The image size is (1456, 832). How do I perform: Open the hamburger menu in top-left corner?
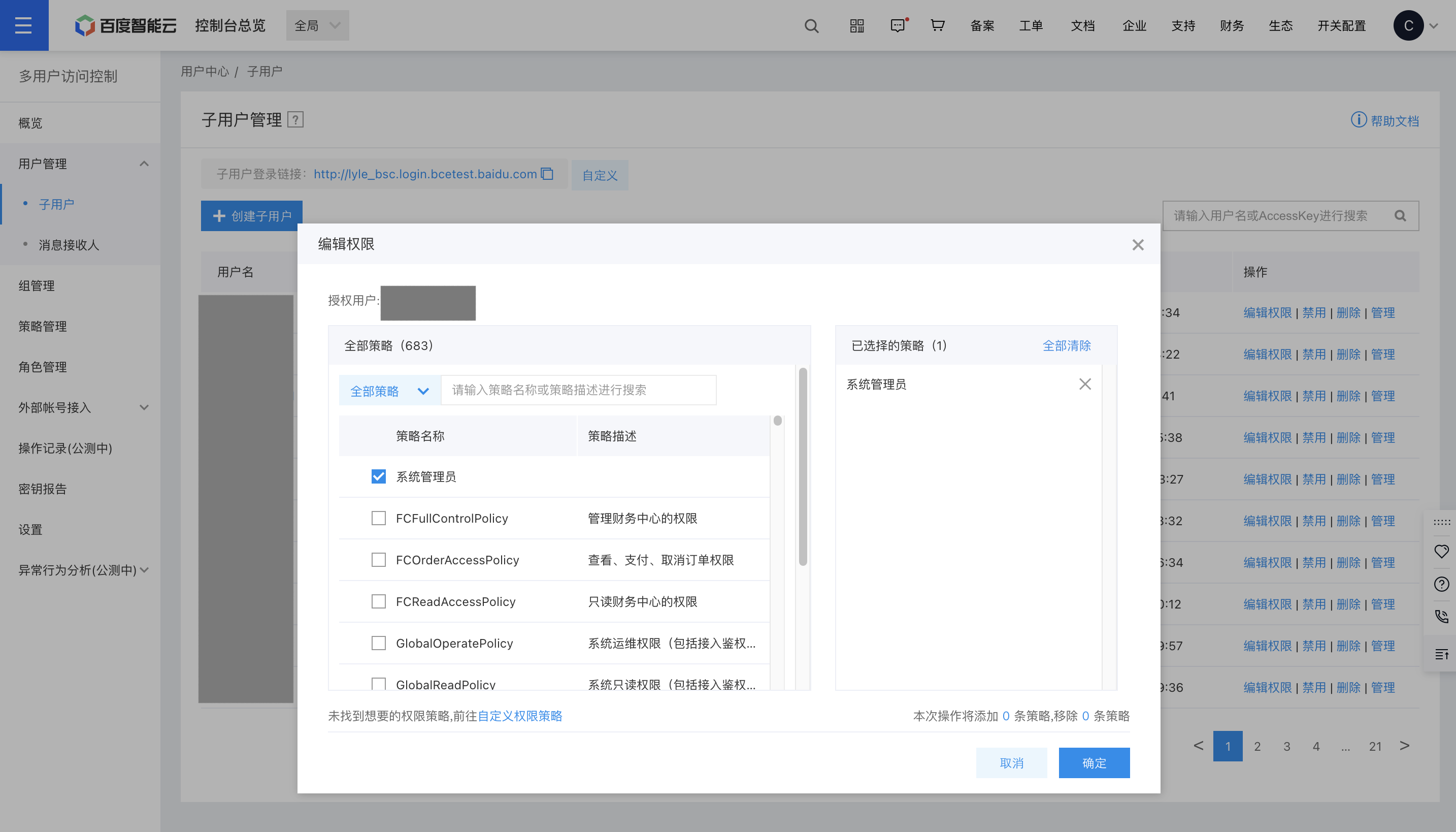pyautogui.click(x=24, y=25)
